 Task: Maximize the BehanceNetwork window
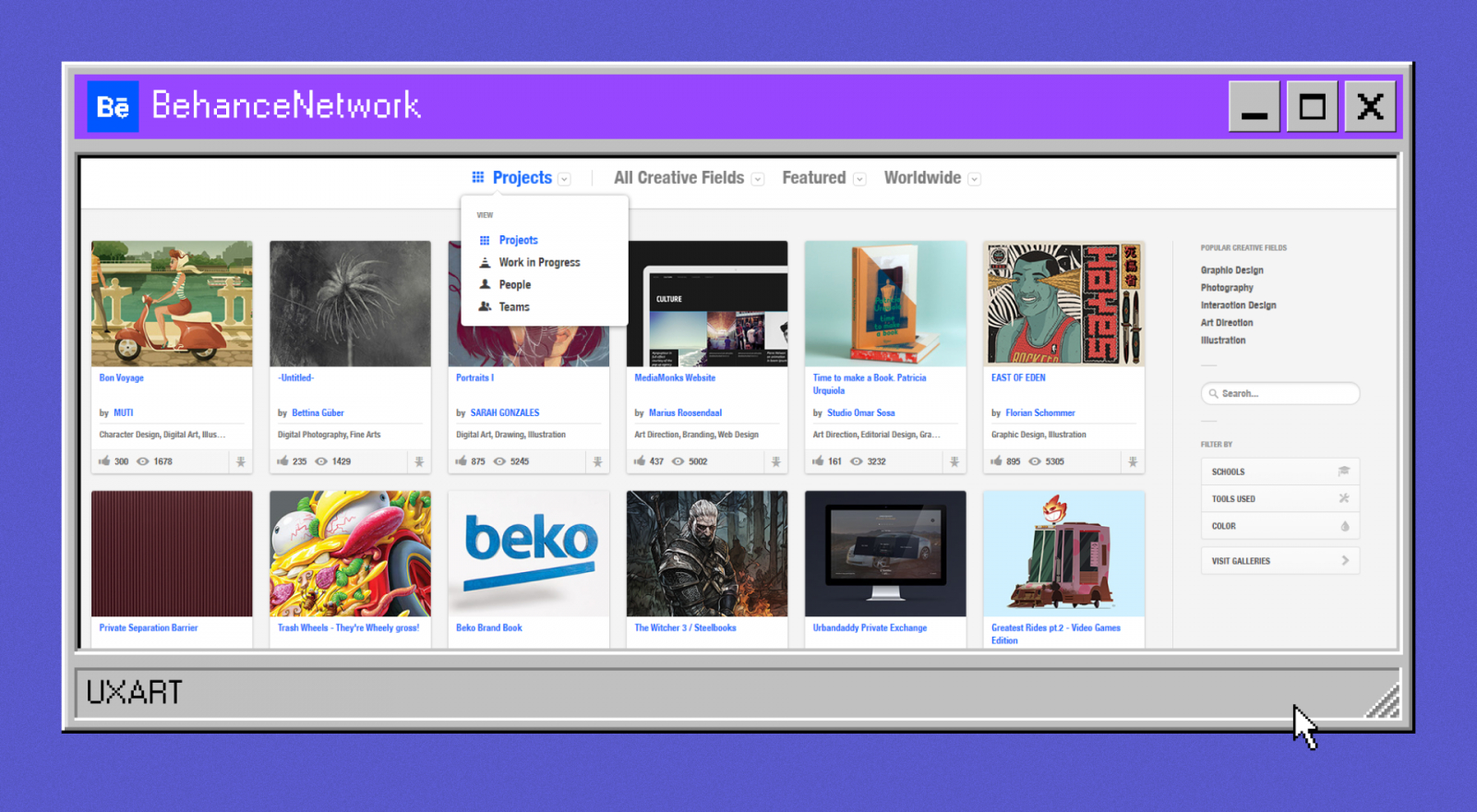pos(1312,107)
